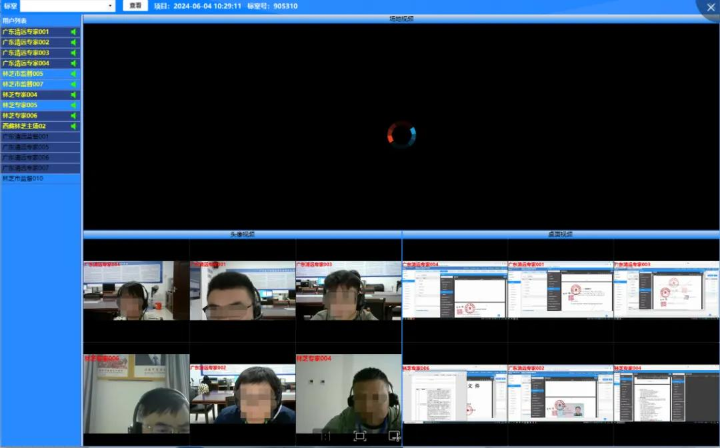Toggle audio for 广东清远专家004 in list
This screenshot has height=448, width=720.
point(73,63)
